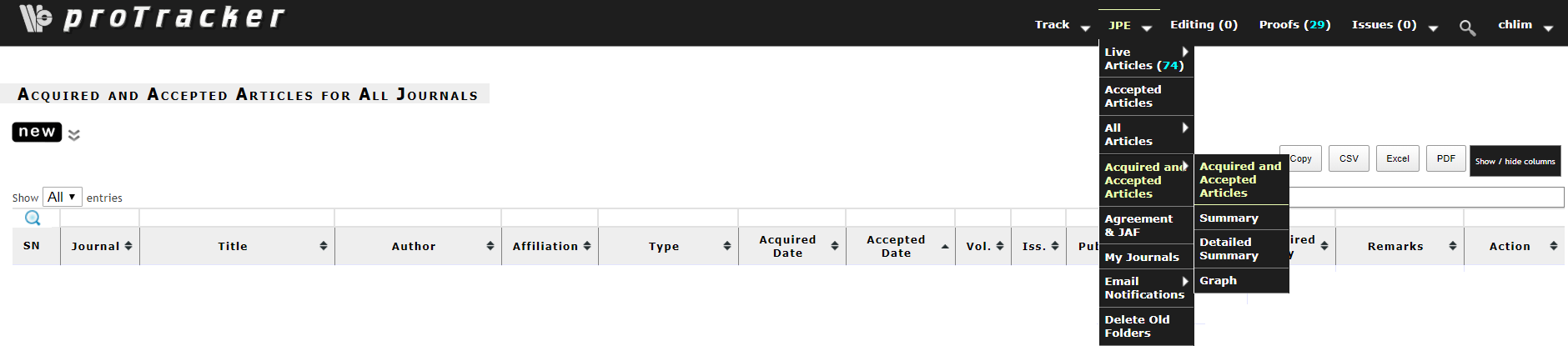Click the search magnifier icon in navbar

(1467, 28)
